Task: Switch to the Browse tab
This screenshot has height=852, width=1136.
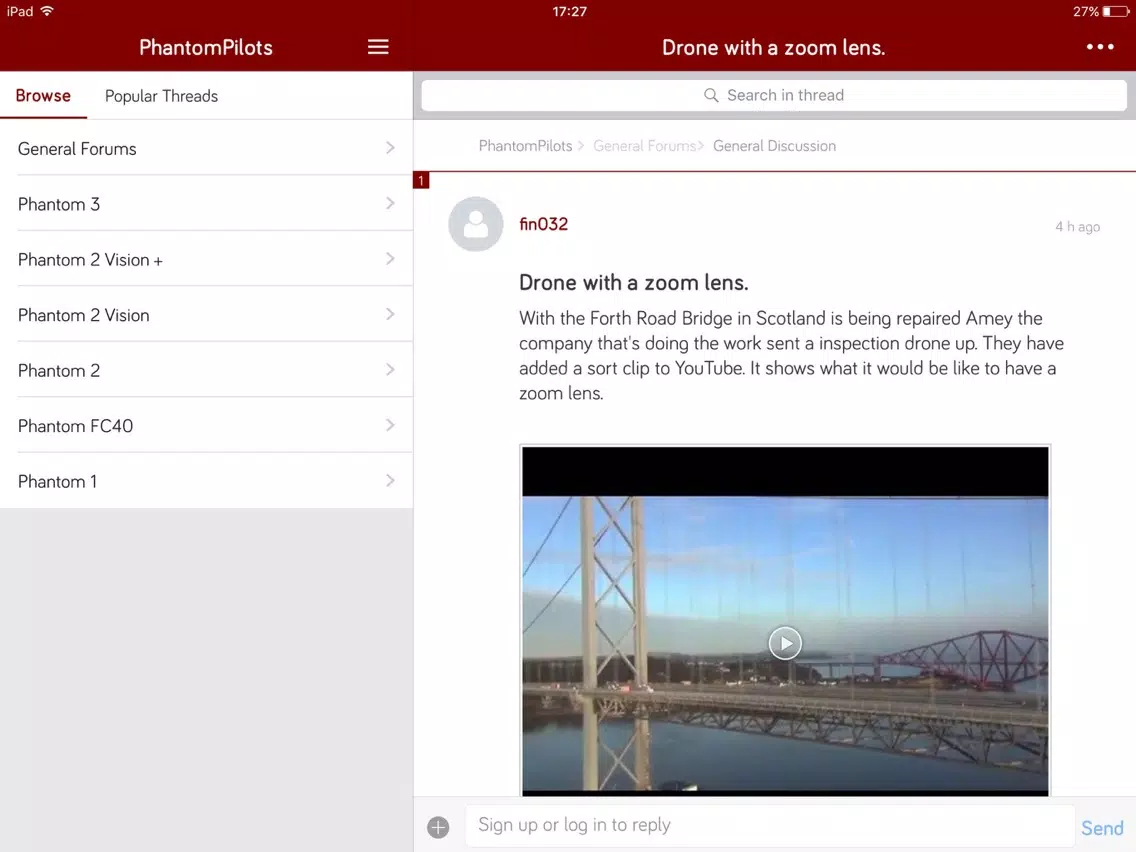Action: 43,96
